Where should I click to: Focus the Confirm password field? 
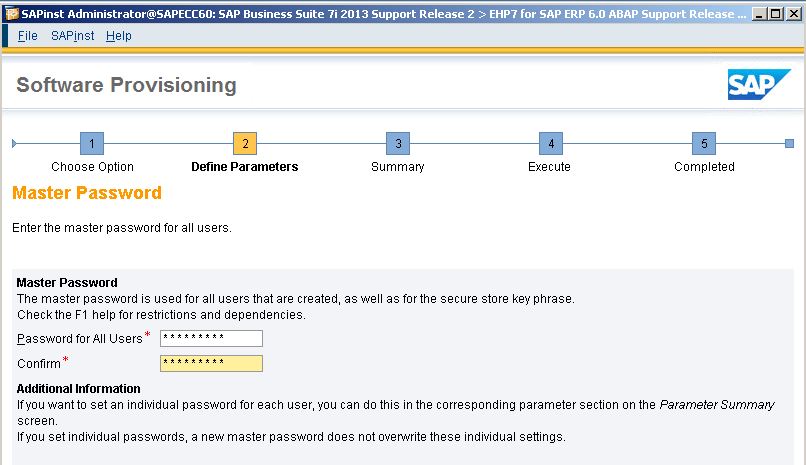click(211, 363)
